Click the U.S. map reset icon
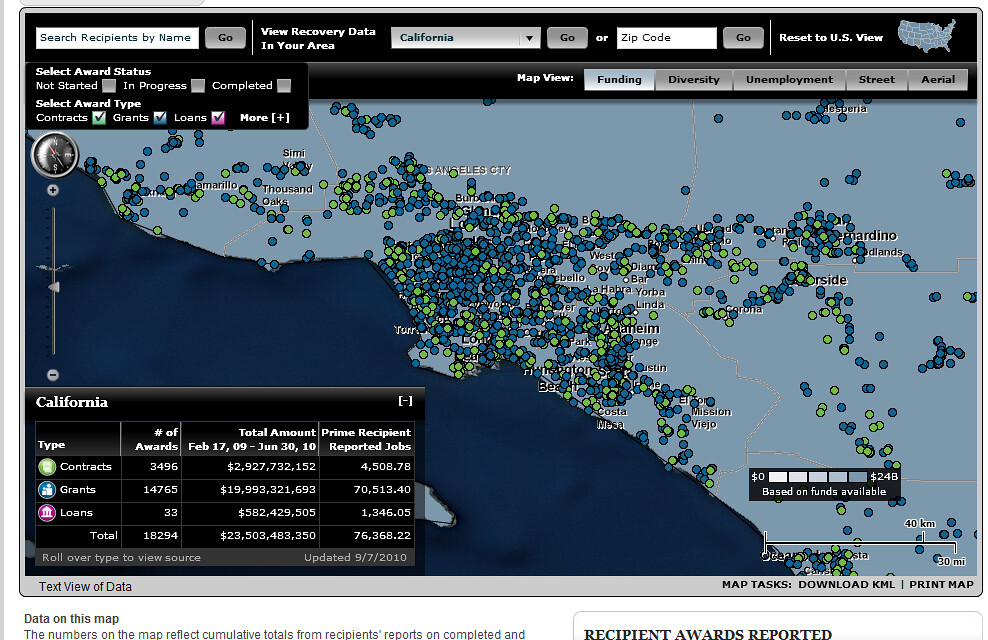This screenshot has width=988, height=640. (926, 36)
